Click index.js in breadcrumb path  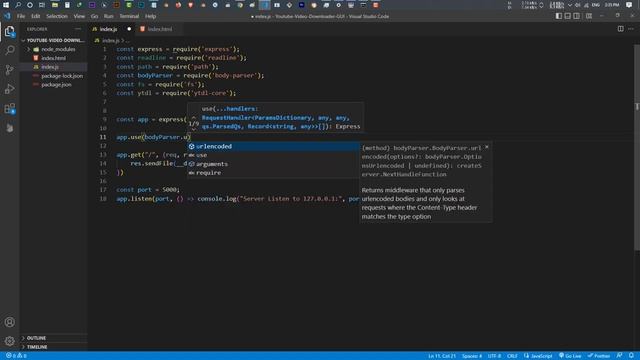tap(110, 40)
